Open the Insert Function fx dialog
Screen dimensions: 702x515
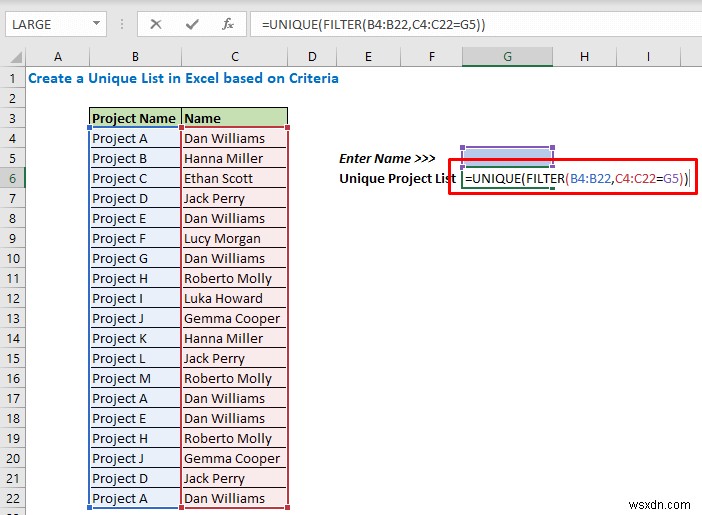click(x=228, y=24)
